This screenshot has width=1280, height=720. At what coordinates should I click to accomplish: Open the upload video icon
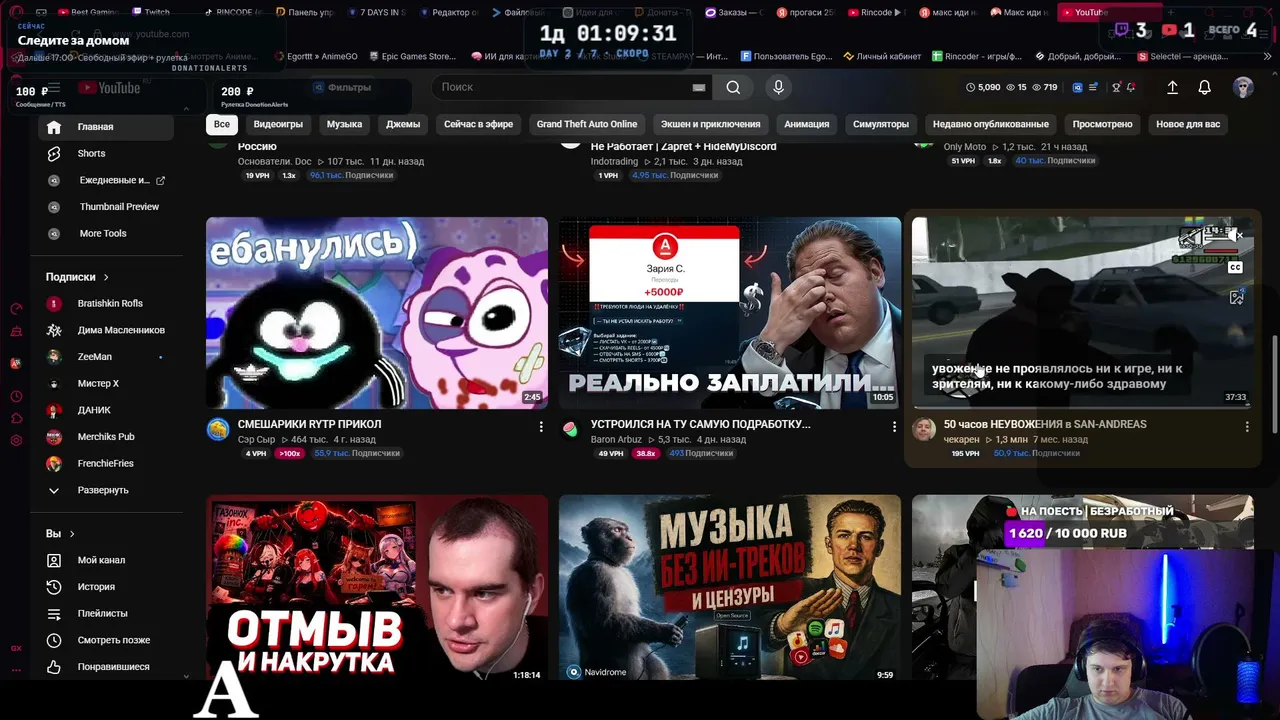(1172, 87)
